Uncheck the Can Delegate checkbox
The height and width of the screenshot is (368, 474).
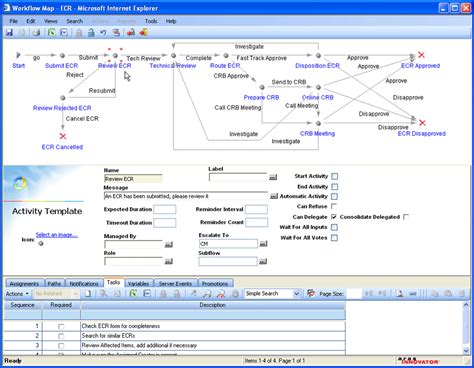[334, 217]
